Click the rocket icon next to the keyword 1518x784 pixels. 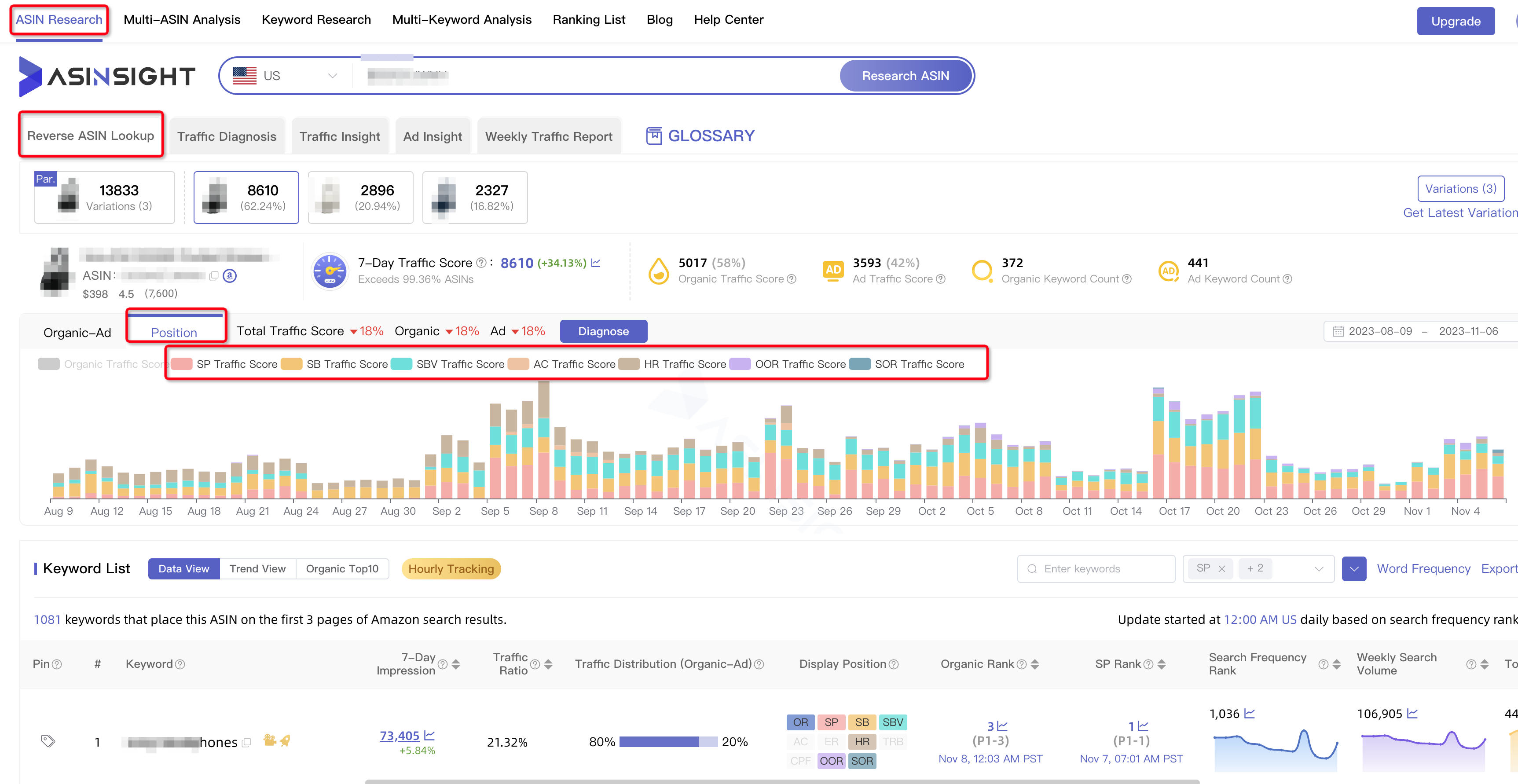(x=285, y=740)
